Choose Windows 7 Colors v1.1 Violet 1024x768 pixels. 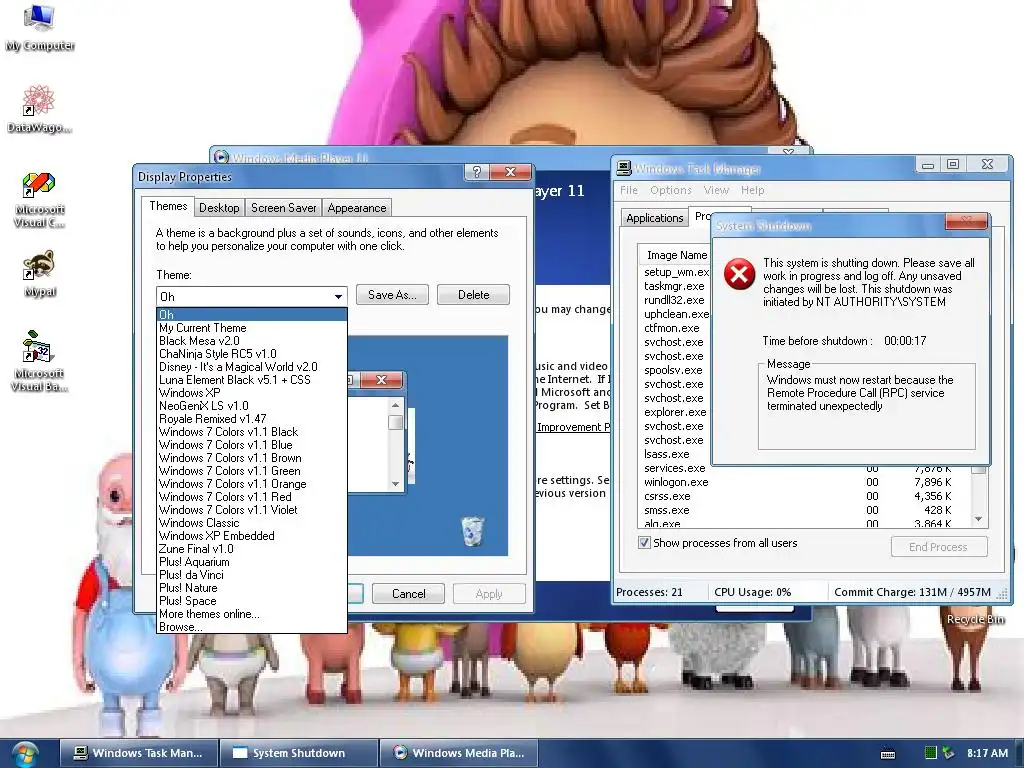pos(251,510)
